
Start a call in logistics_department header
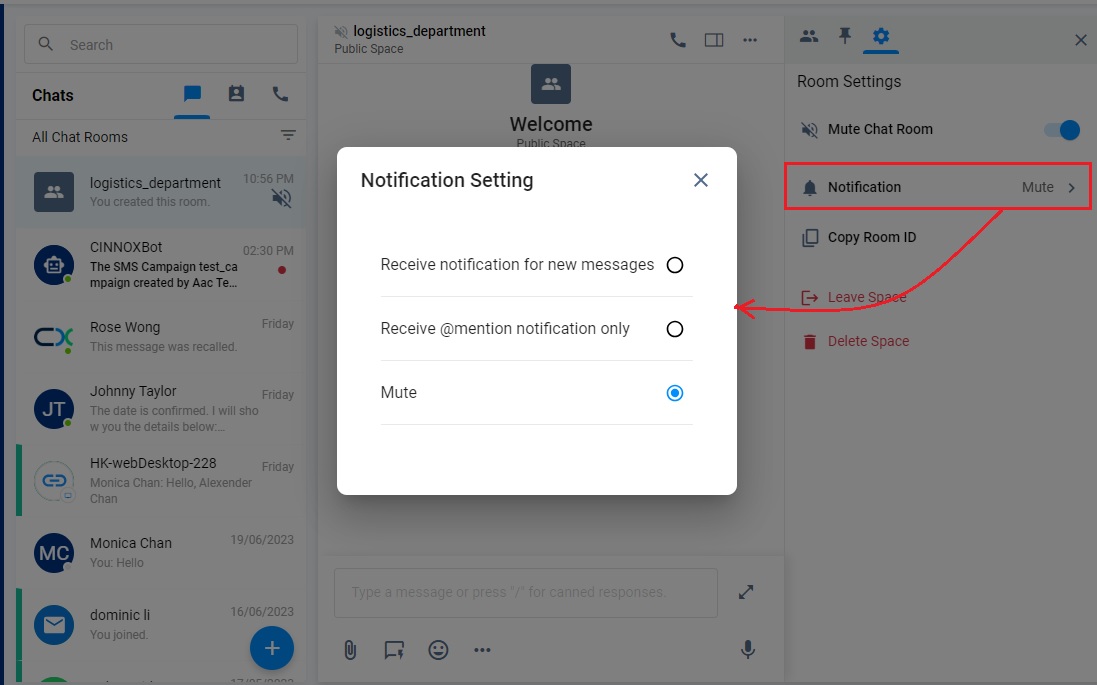677,40
